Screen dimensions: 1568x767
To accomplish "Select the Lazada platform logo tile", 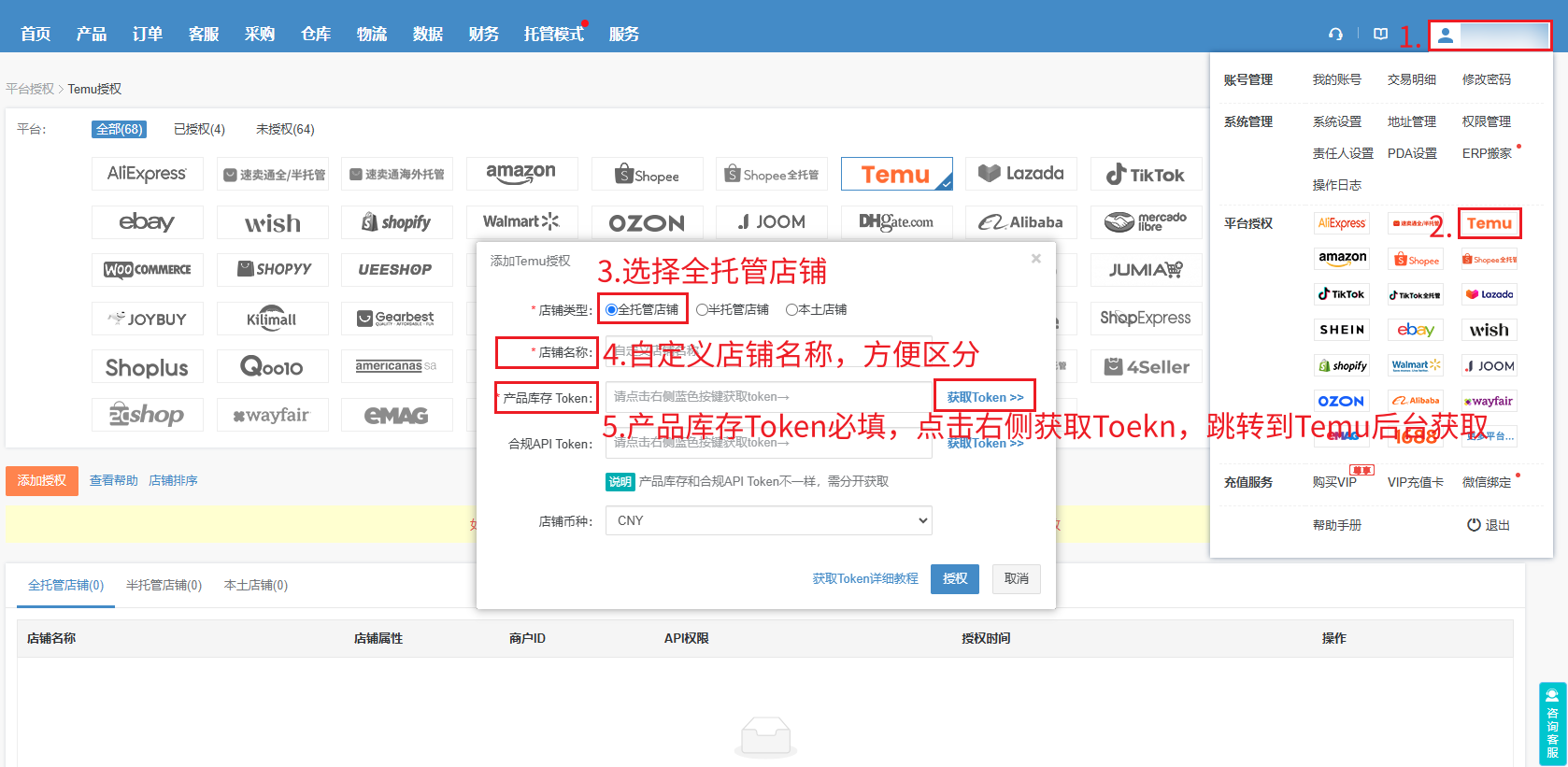I will (x=1020, y=174).
